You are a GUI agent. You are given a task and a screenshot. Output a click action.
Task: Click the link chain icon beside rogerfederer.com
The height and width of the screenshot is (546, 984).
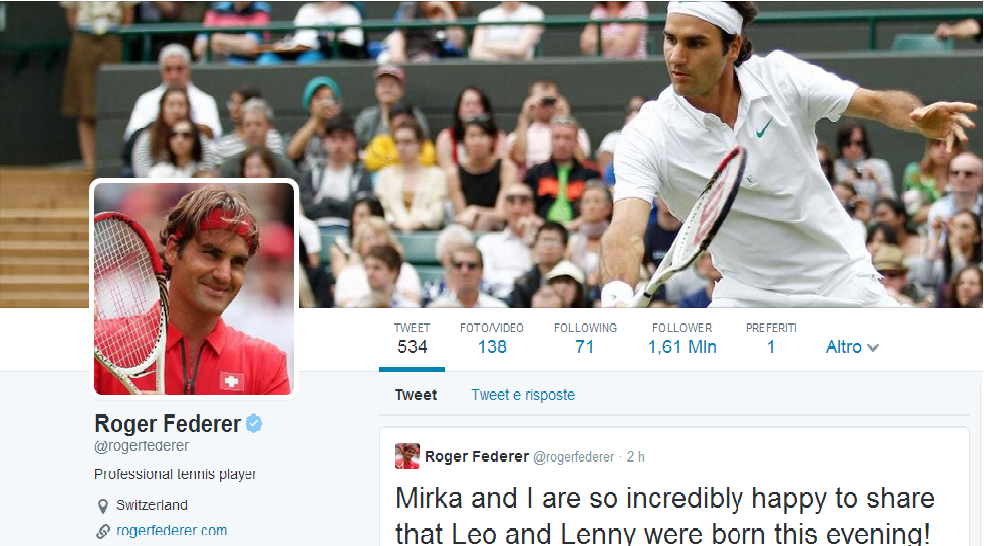click(103, 532)
